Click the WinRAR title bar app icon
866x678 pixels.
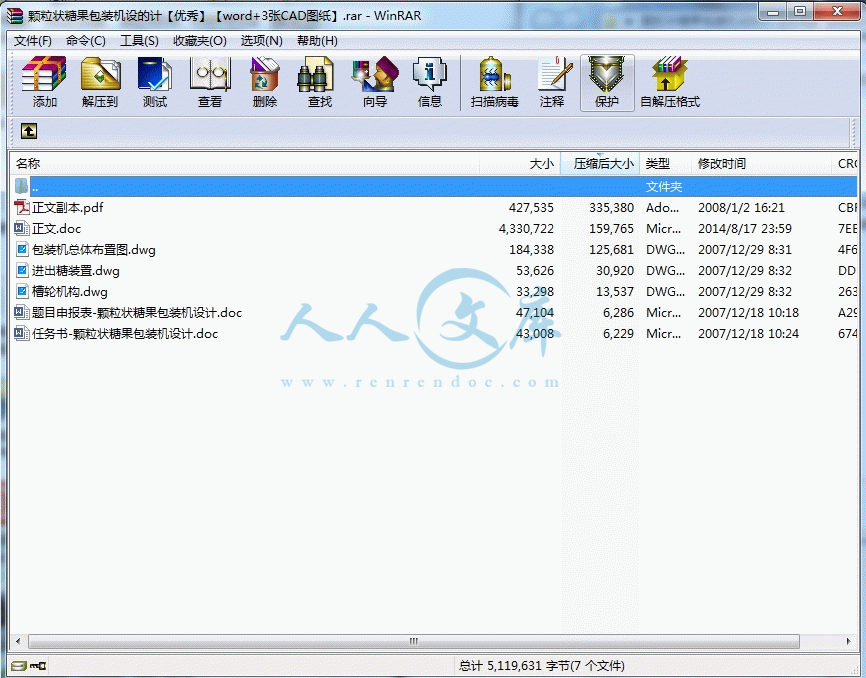(15, 15)
